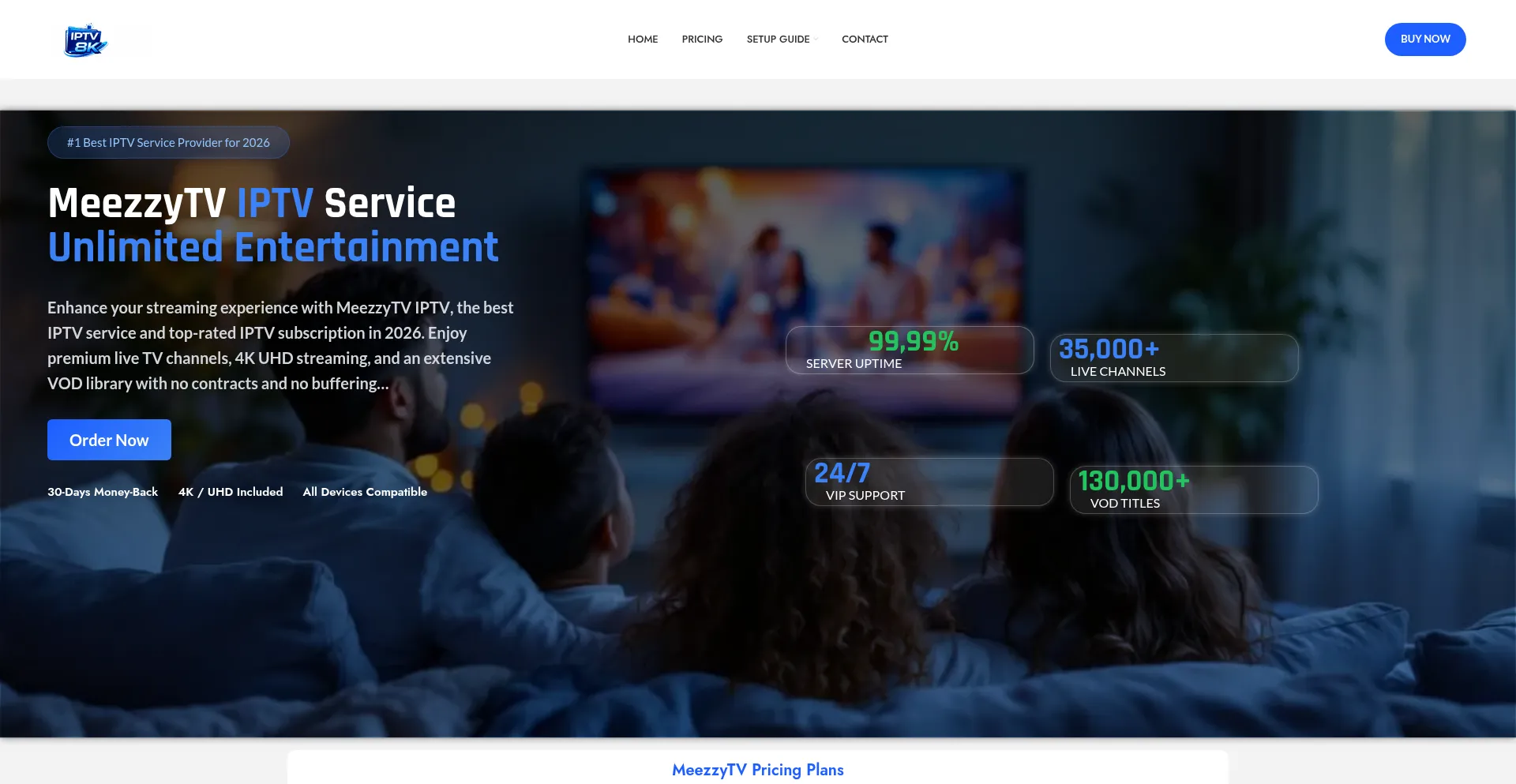
Task: Select the #1 Best IPTV Service Provider badge
Action: [168, 143]
